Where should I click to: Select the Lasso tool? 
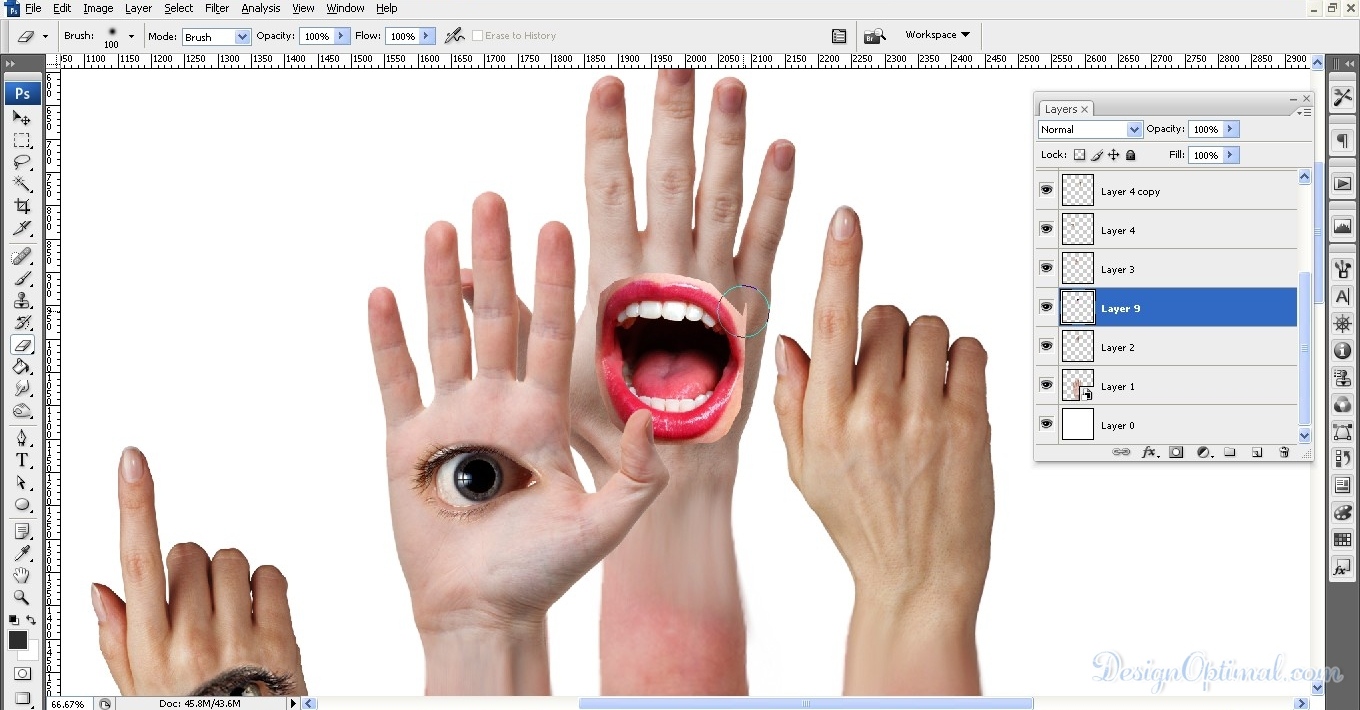pyautogui.click(x=22, y=162)
